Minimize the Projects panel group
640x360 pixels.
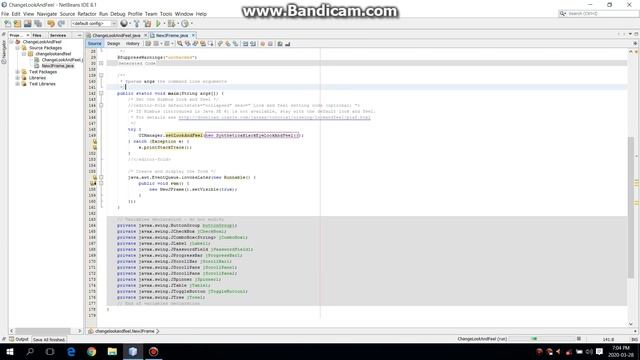pos(79,36)
